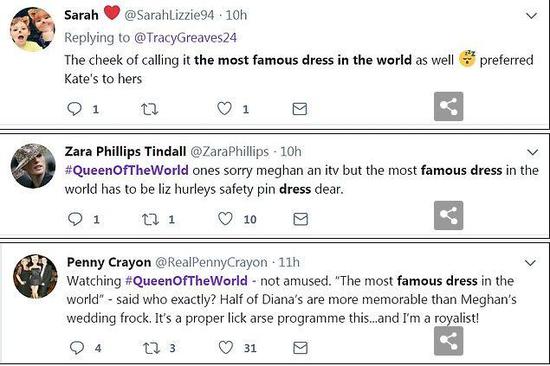This screenshot has height=366, width=550.
Task: Retweet Zara Phillips Tindall's safety pin dress tweet
Action: tap(150, 219)
